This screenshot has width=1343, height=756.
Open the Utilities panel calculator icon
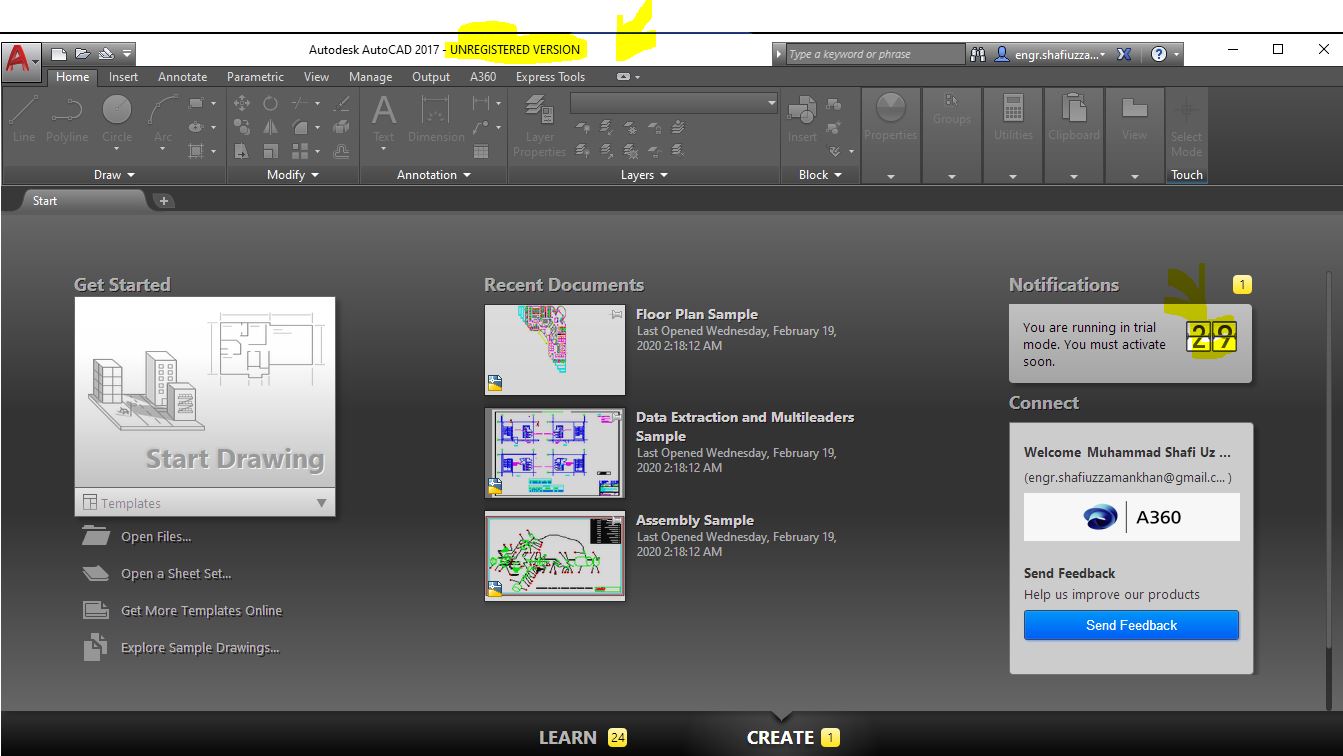pos(1012,110)
